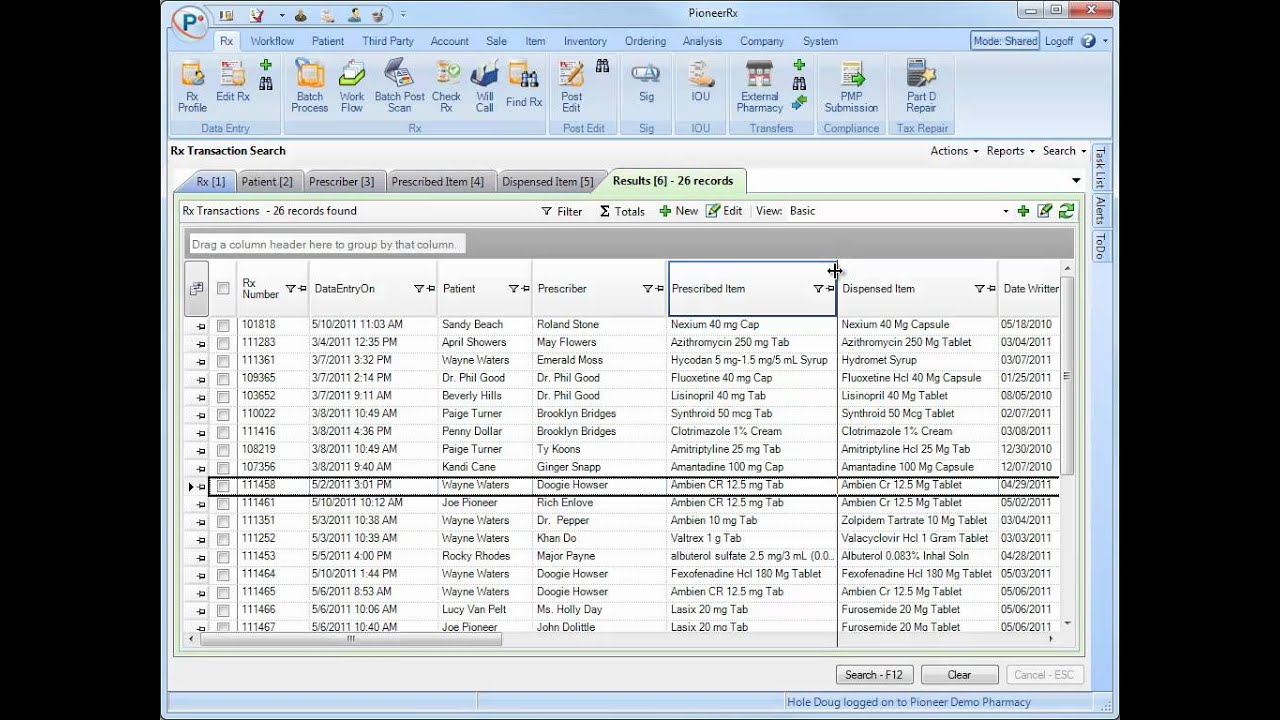Open Post Edit
Screen dimensions: 1280x720
pos(571,87)
